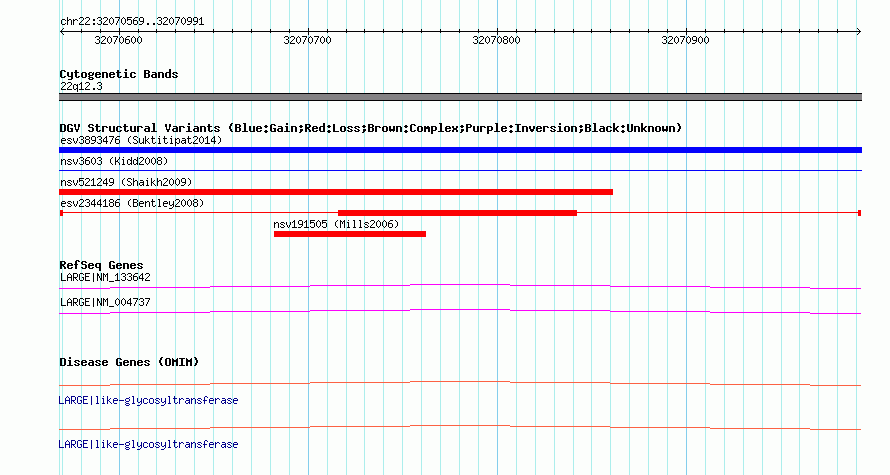Select the magenta LARGE|NM_133642 gene line
The height and width of the screenshot is (475, 890).
coord(460,287)
